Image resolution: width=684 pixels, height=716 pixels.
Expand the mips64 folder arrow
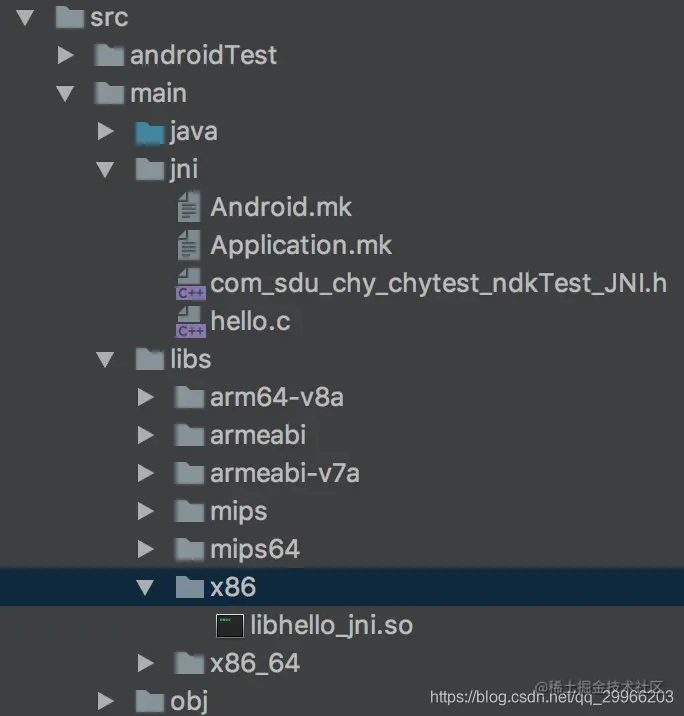pos(146,549)
